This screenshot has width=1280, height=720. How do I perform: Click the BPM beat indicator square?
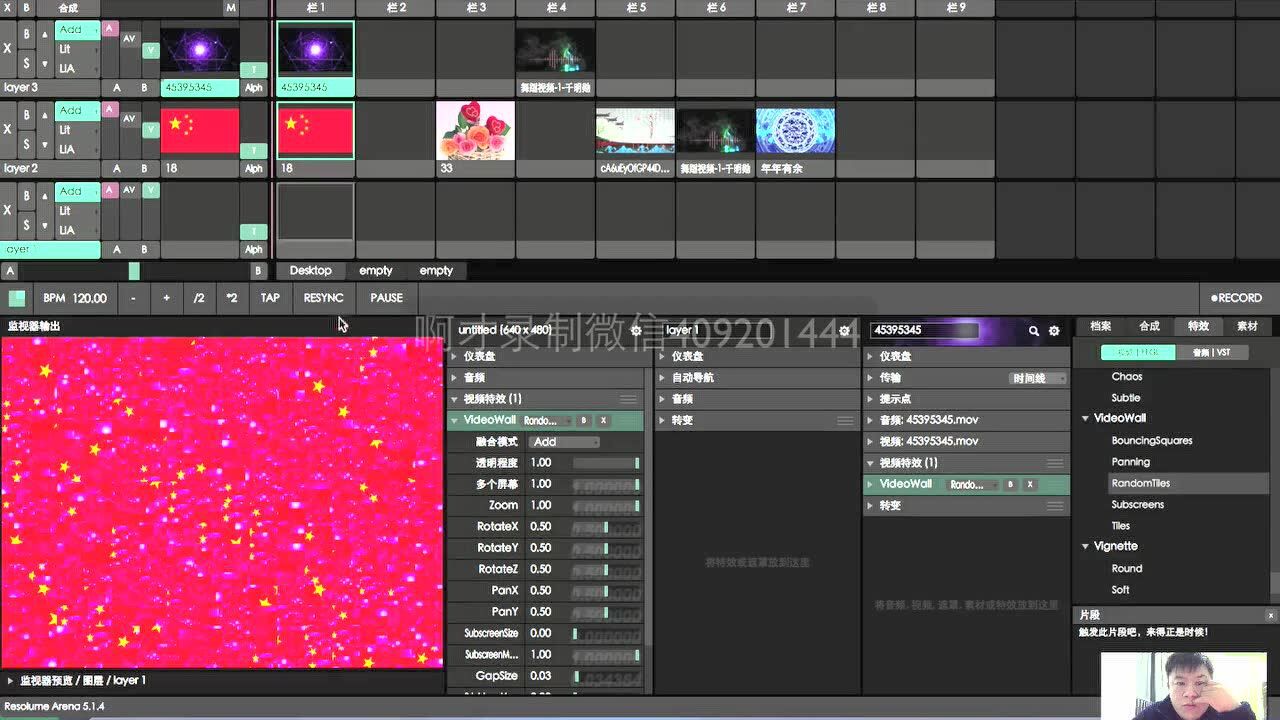click(17, 298)
